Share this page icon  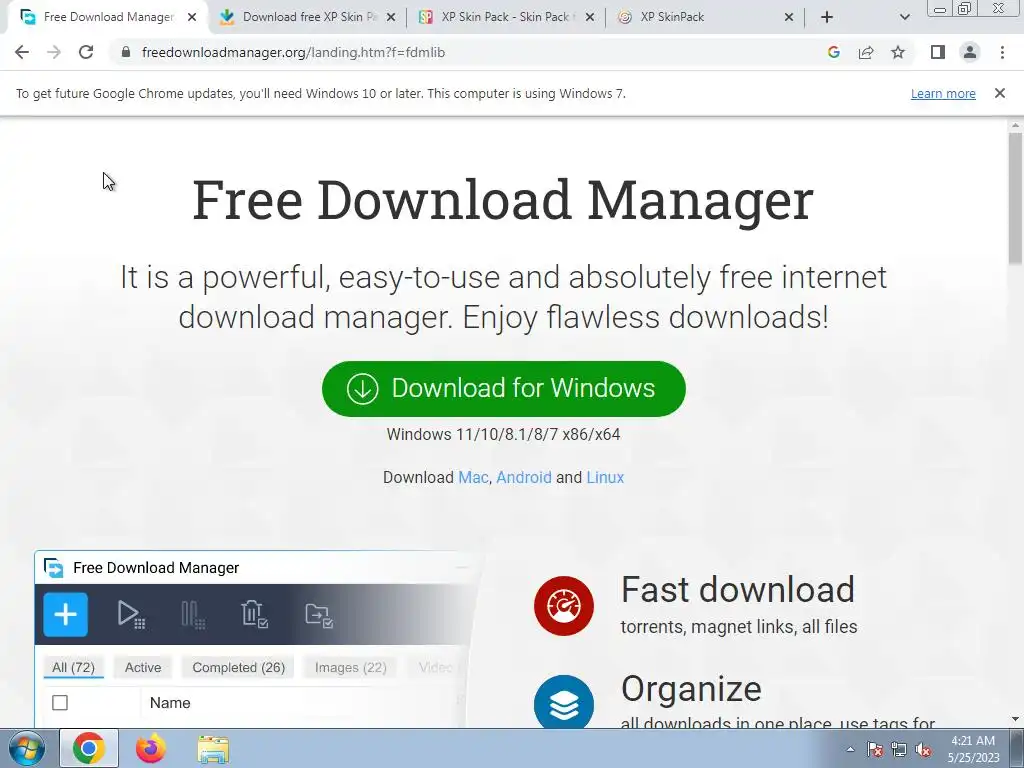[x=866, y=52]
